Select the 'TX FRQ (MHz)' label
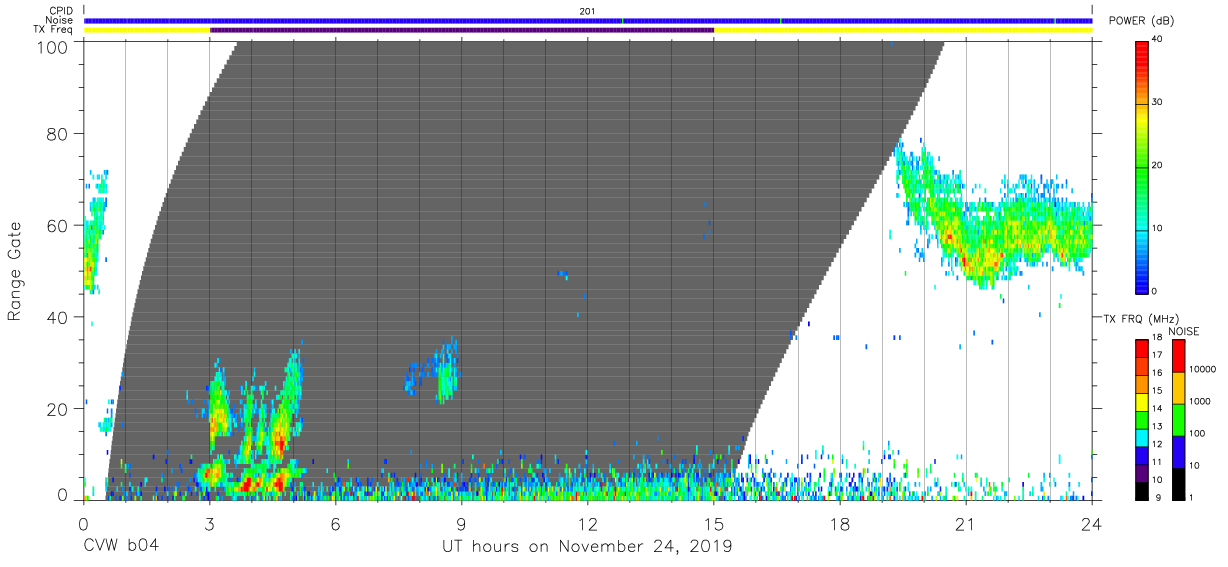Viewport: 1228px width, 567px height. [1139, 319]
